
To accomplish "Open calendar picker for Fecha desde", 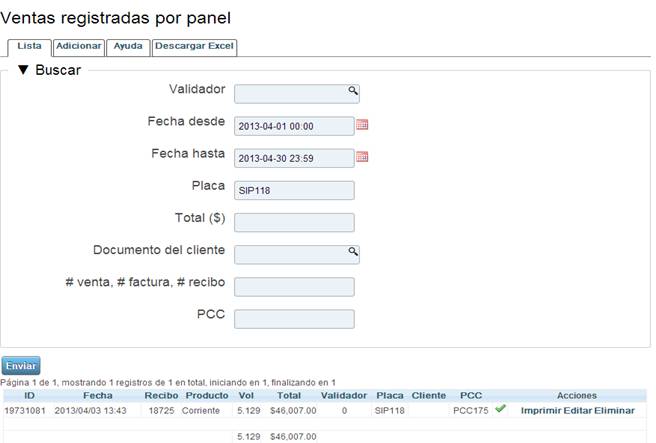I will point(362,125).
